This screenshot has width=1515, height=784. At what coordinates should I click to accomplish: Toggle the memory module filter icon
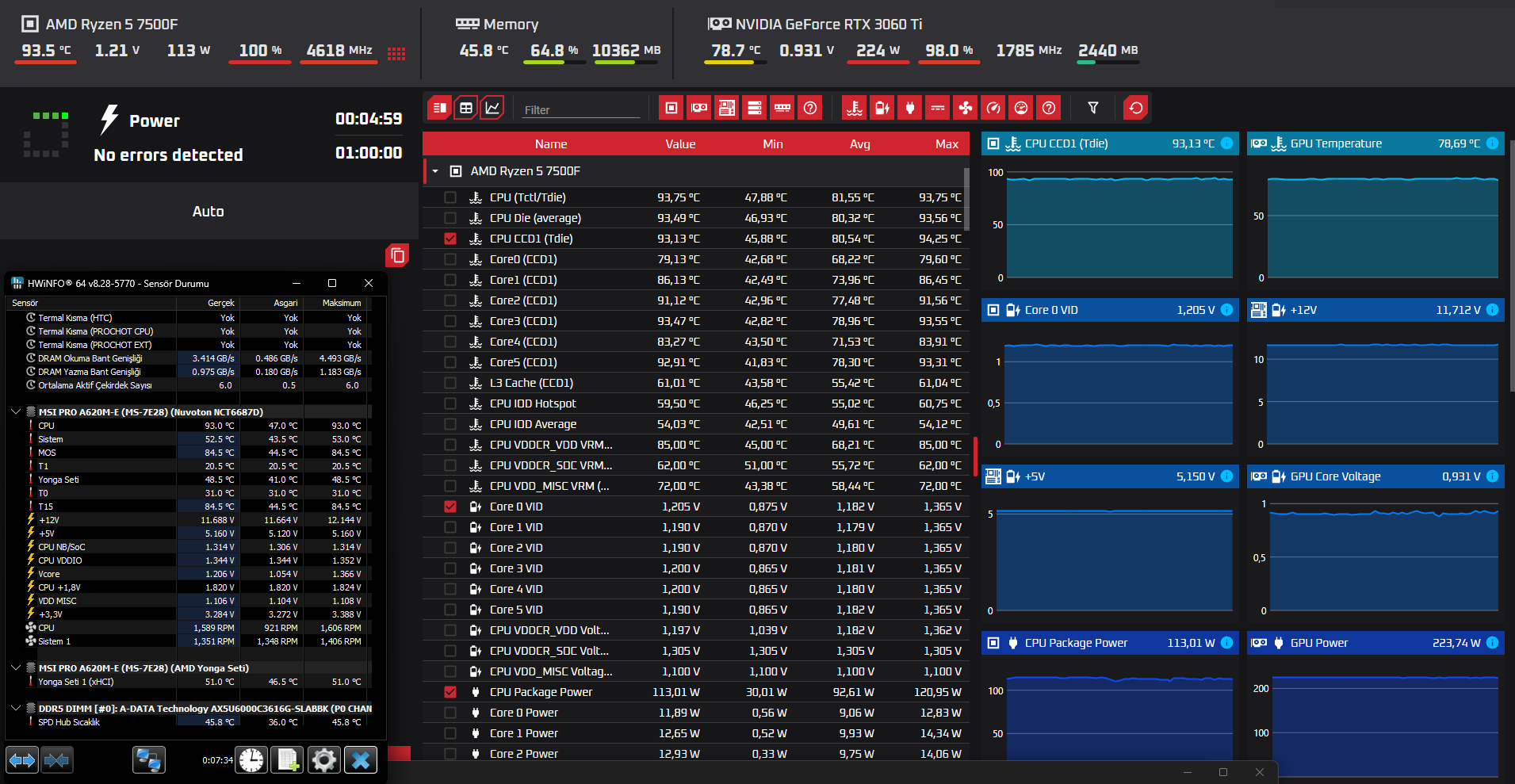click(x=782, y=108)
